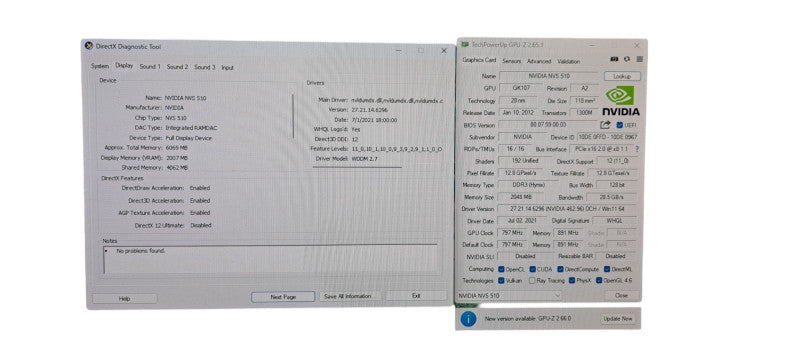Click the '4062 MB' Shared Memory value
Image resolution: width=800 pixels, height=360 pixels.
[x=177, y=167]
